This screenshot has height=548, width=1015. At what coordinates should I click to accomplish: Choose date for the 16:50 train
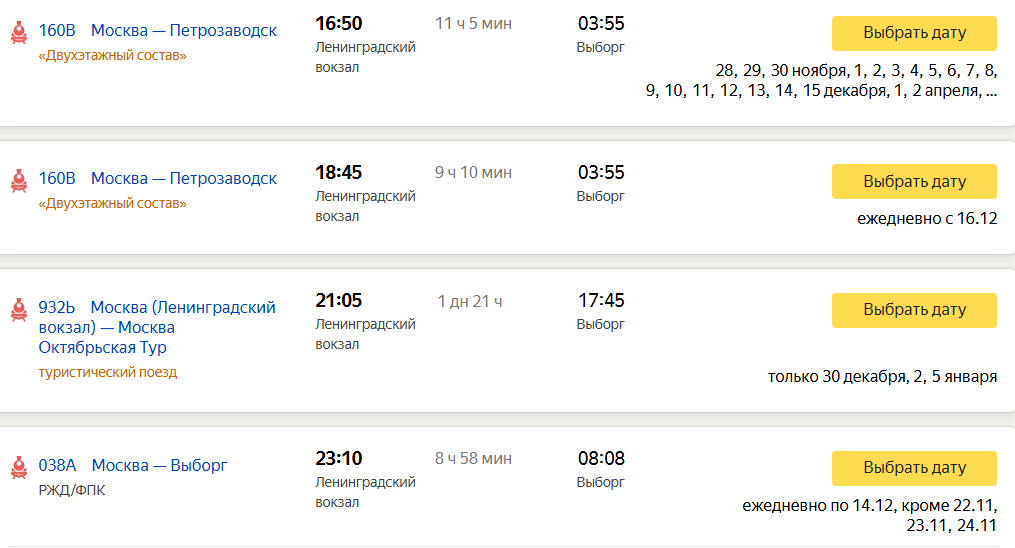pyautogui.click(x=914, y=33)
